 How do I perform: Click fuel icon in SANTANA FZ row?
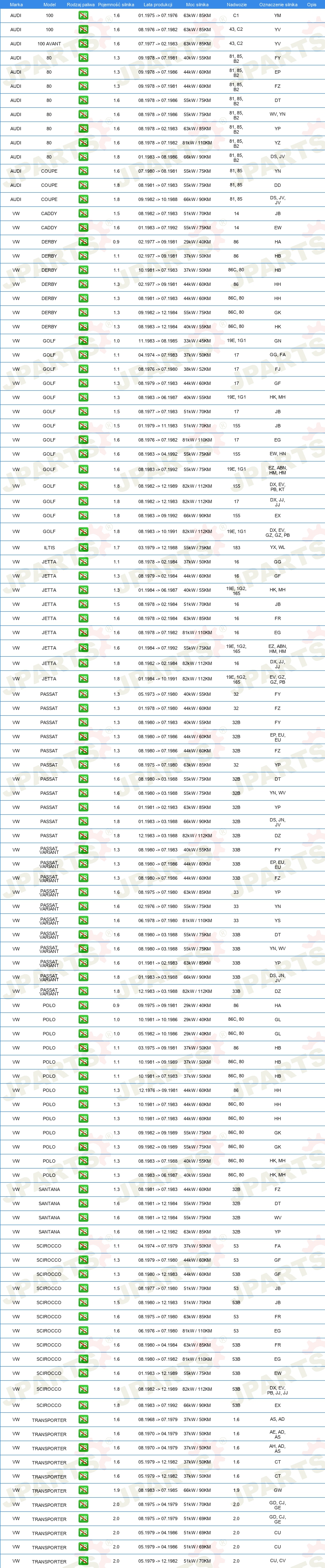tap(83, 1189)
